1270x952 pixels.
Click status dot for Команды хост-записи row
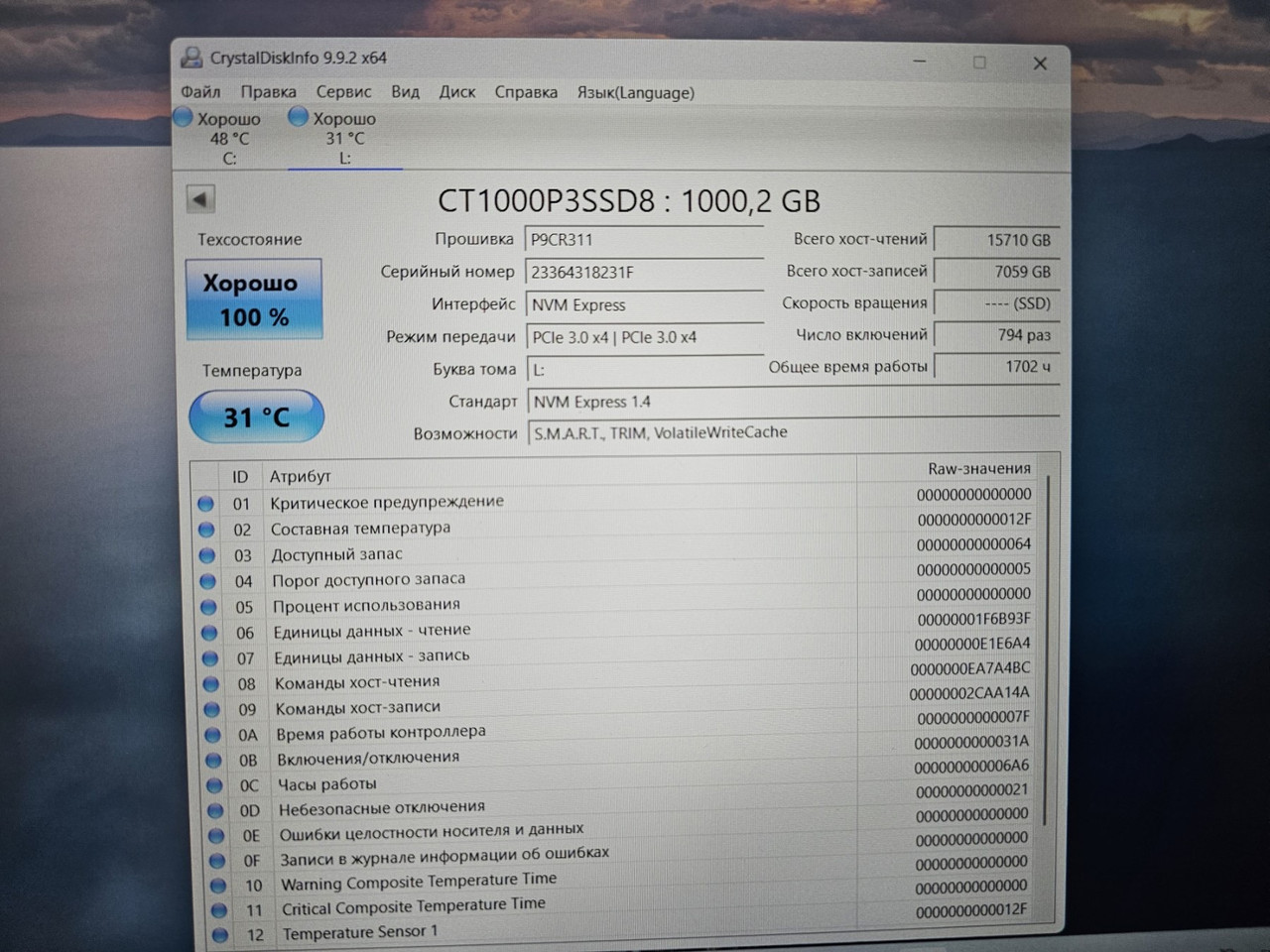[211, 710]
